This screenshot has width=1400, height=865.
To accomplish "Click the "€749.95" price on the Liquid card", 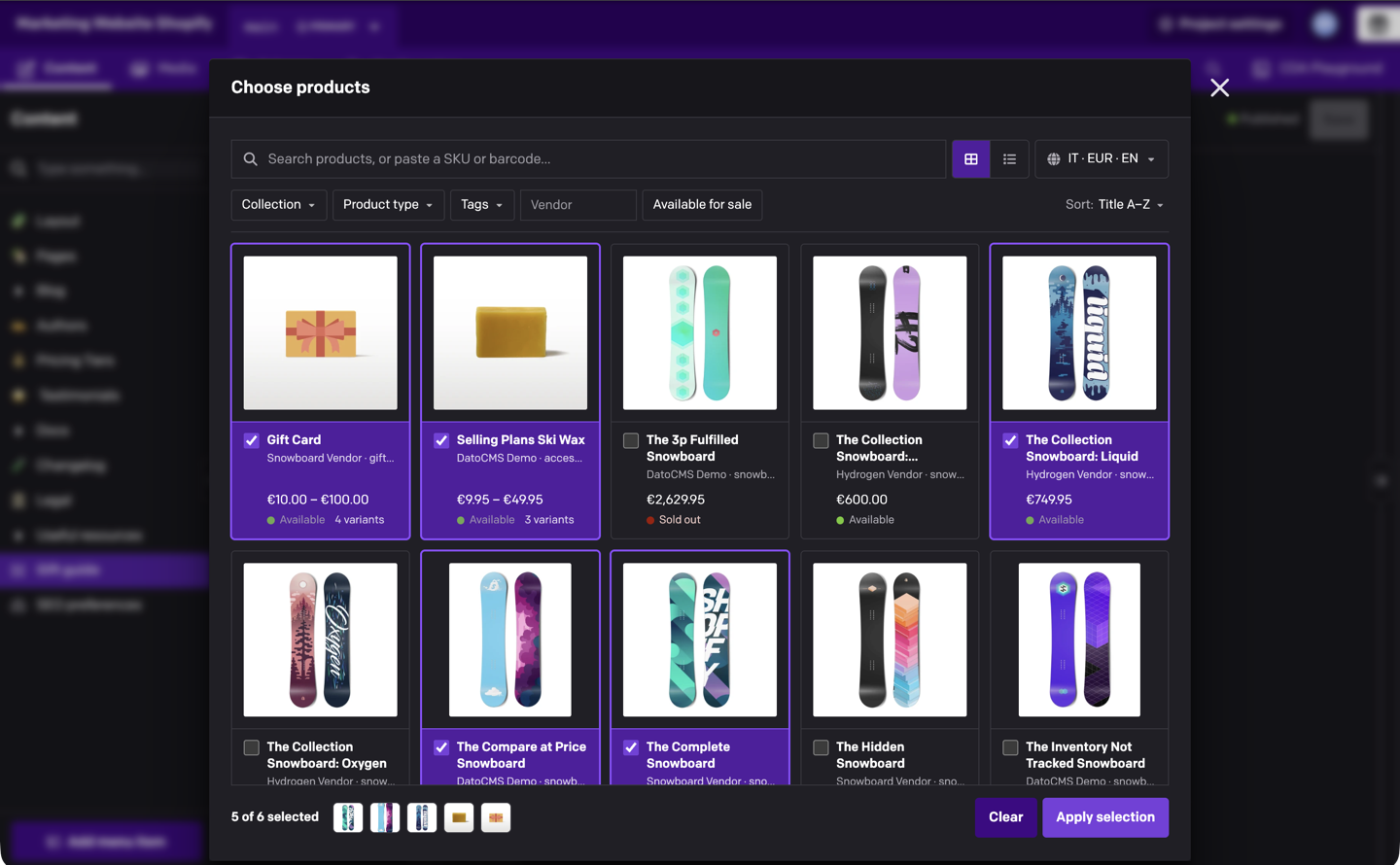I will [x=1049, y=500].
